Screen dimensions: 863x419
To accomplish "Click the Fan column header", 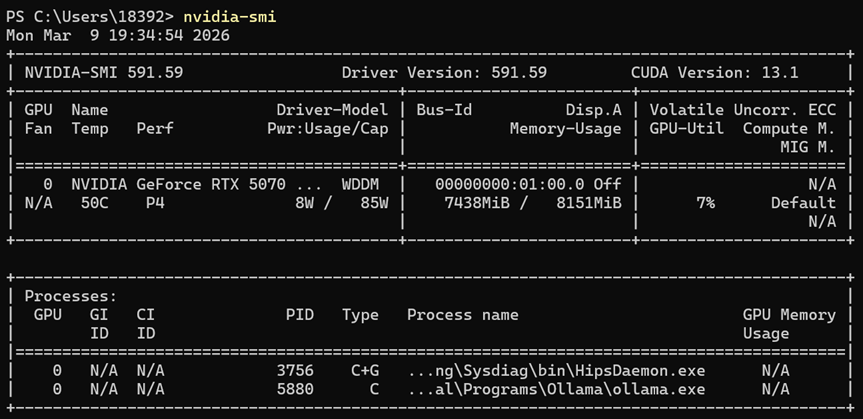I will (39, 129).
